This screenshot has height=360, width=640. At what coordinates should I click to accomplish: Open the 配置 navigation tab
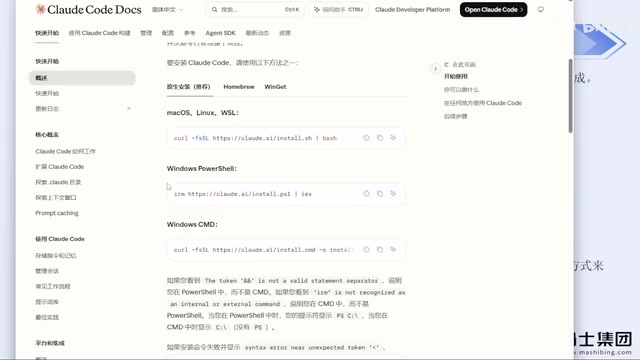[x=168, y=33]
